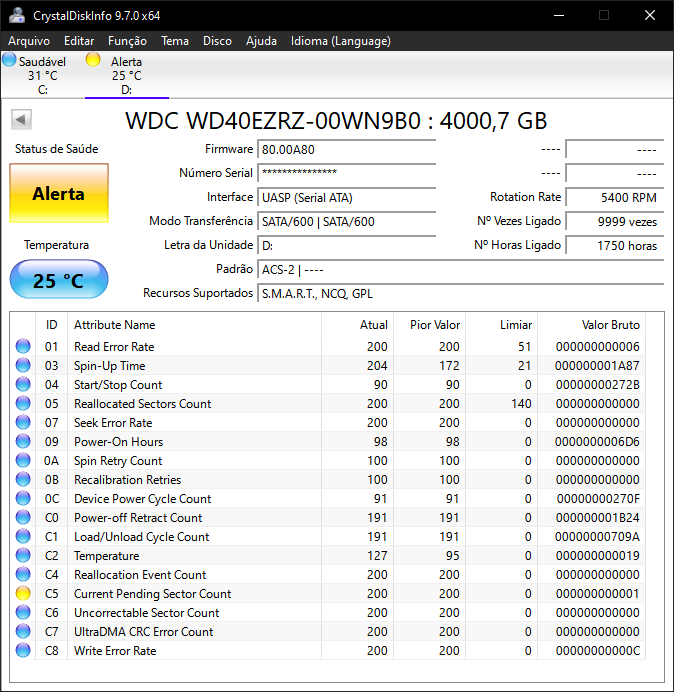Click the 25 °C temperature button

[59, 279]
